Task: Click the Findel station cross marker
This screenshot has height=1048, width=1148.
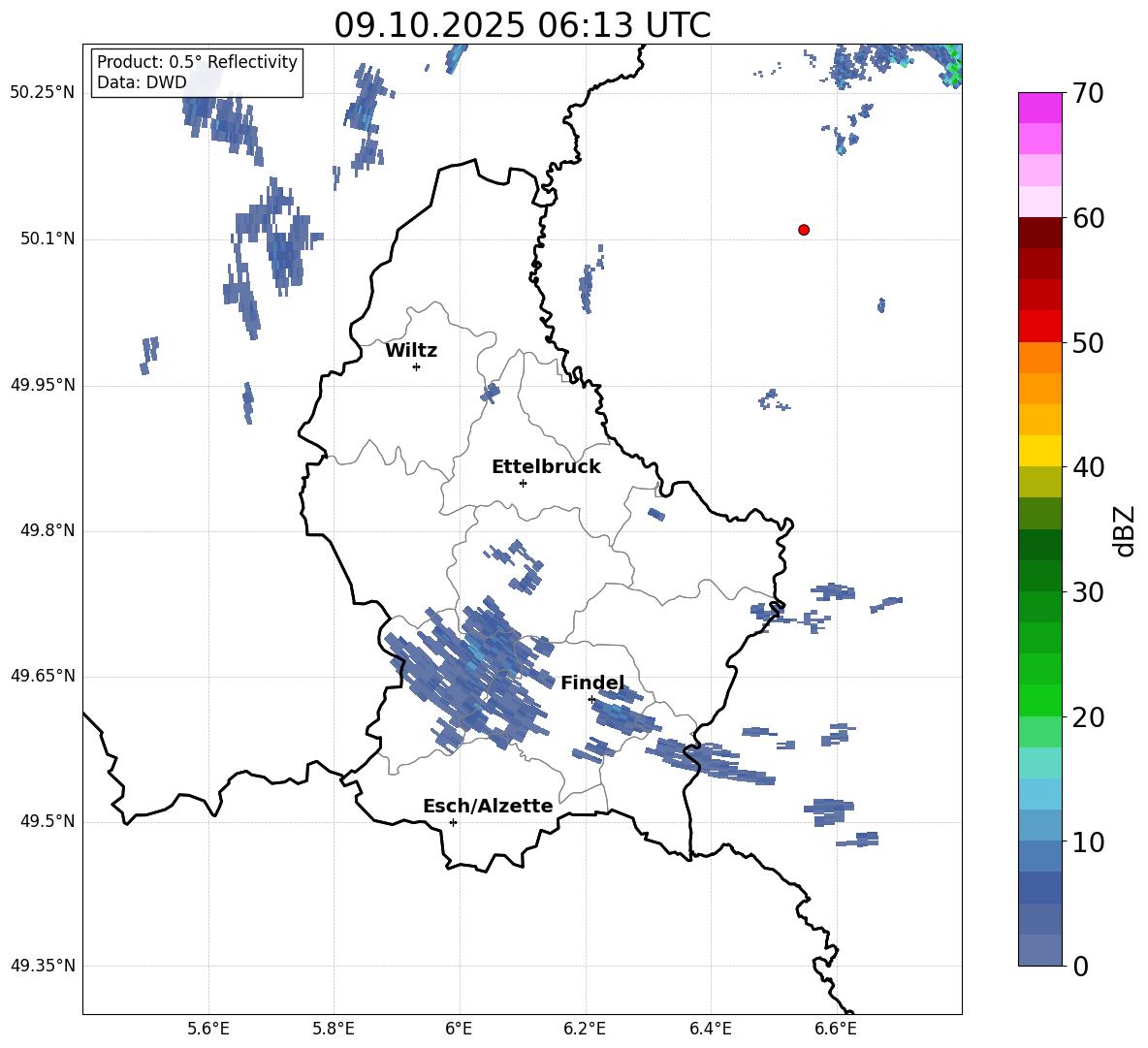Action: (x=591, y=700)
